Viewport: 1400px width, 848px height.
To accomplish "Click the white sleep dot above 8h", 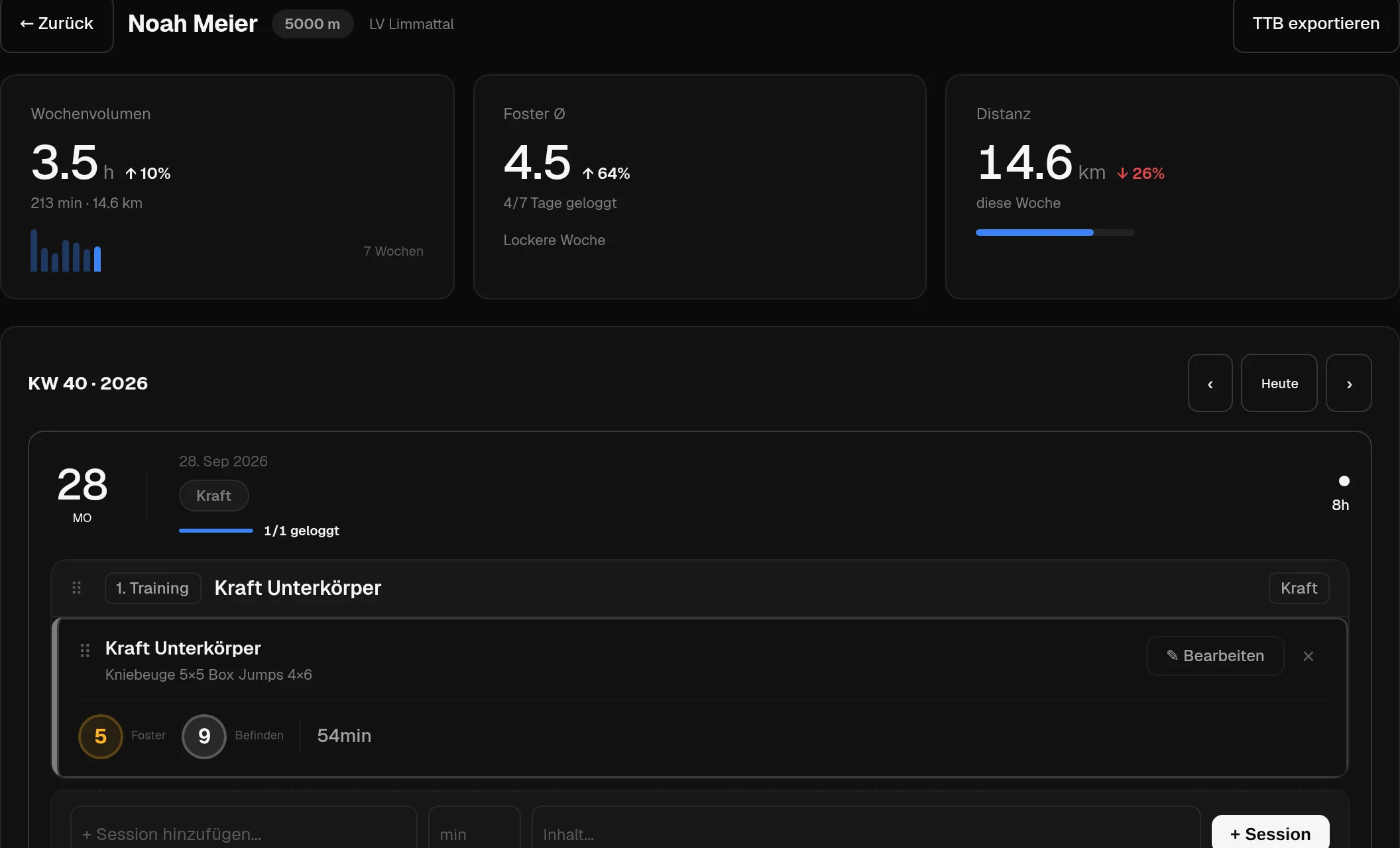I will click(x=1344, y=481).
